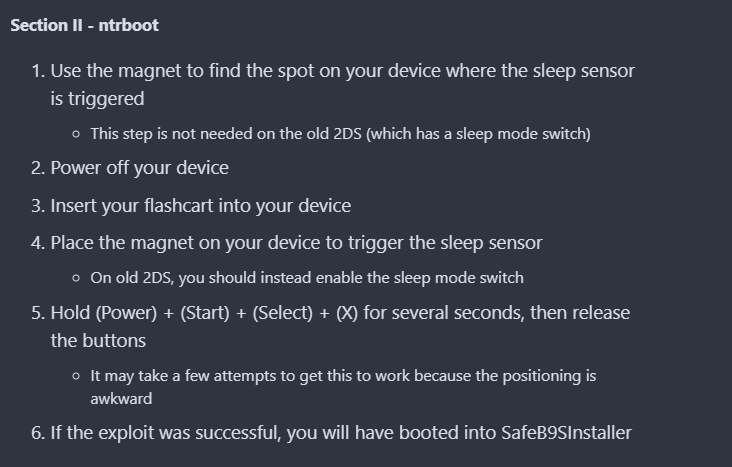Click the word 'SafeB9SInstaller' in step 6
Screen dimensions: 732x467
click(x=566, y=433)
